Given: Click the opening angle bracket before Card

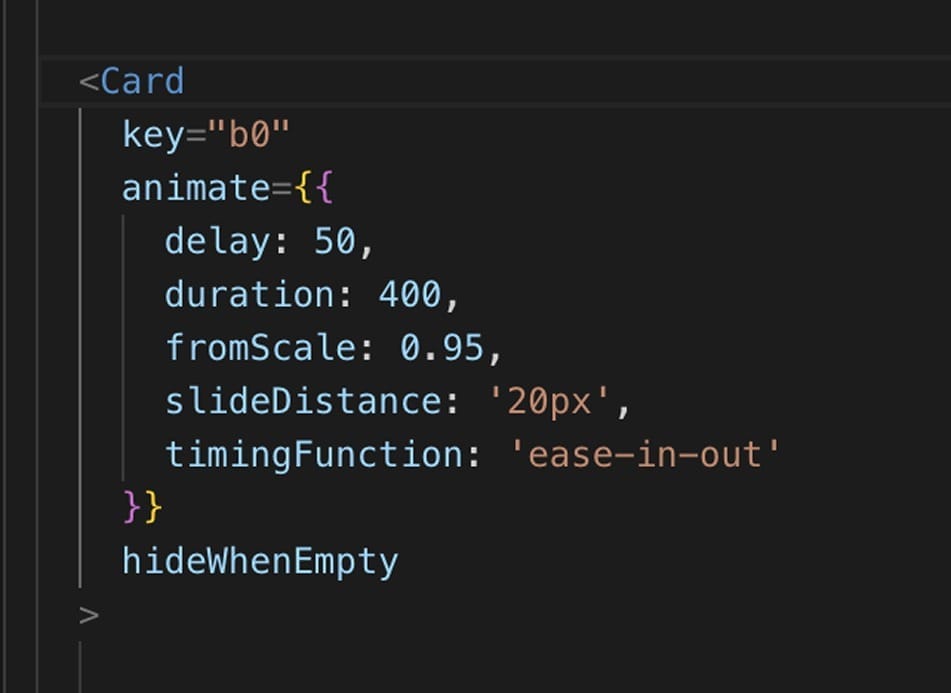Looking at the screenshot, I should [89, 81].
